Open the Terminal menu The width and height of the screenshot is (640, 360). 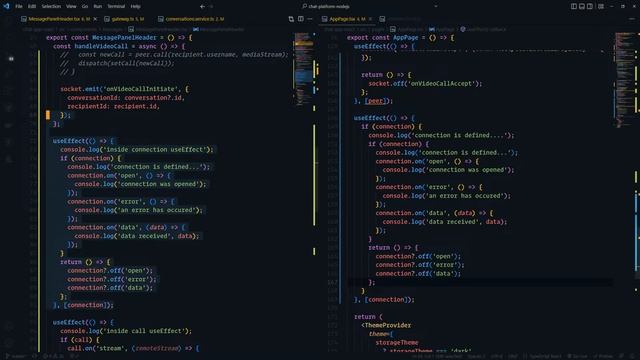(116, 7)
